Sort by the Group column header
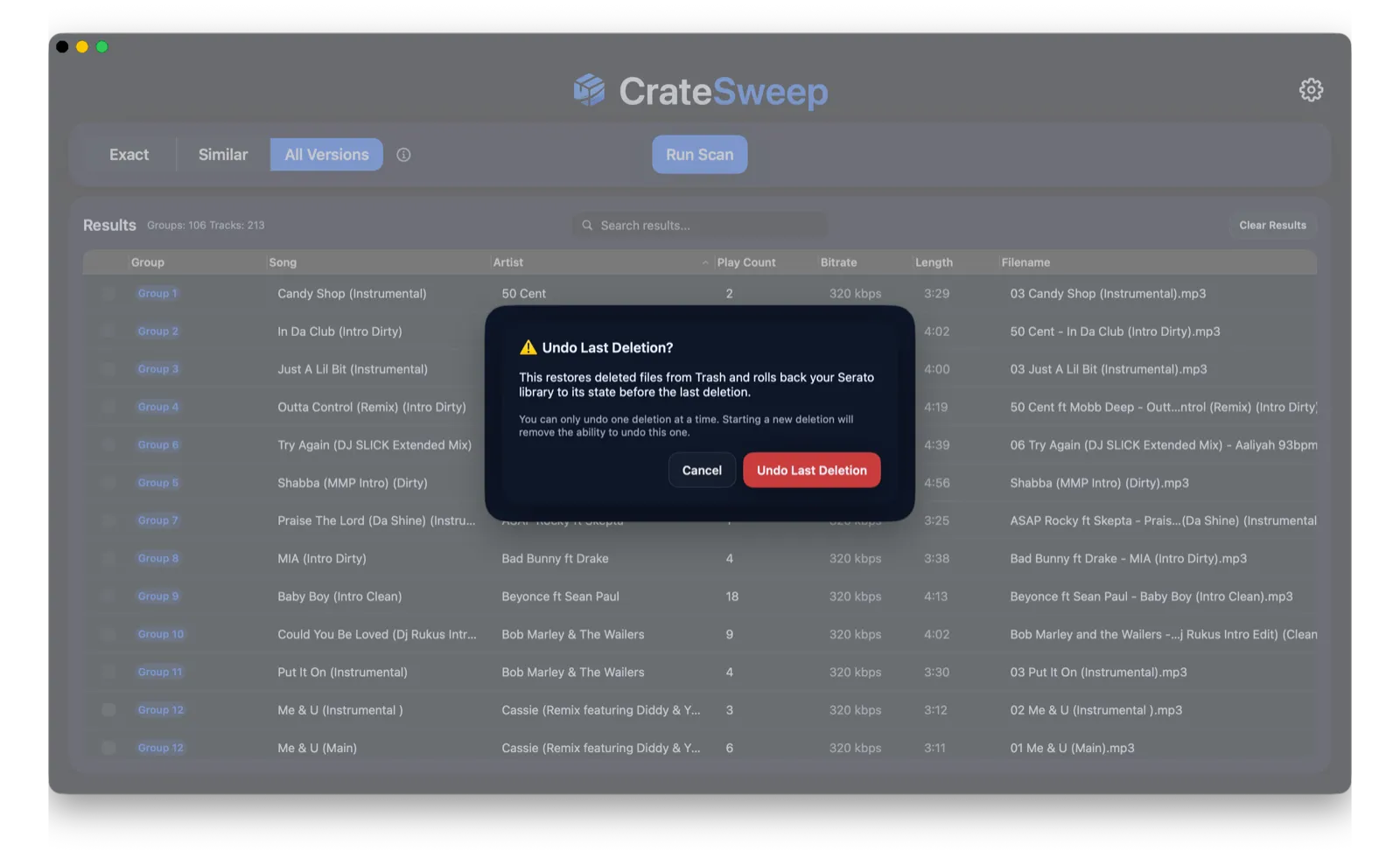Image resolution: width=1400 pixels, height=858 pixels. 148,262
